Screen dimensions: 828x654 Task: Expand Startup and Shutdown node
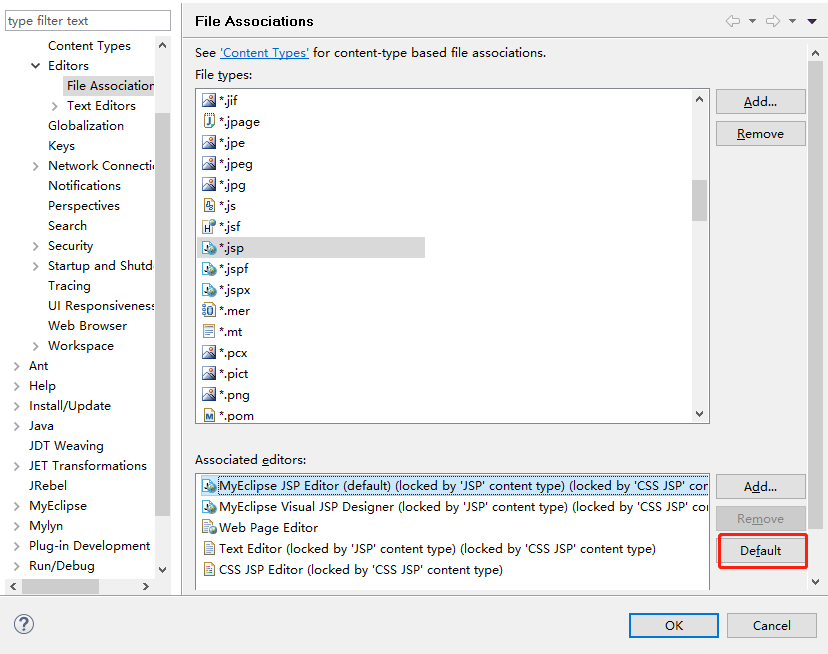click(x=35, y=266)
